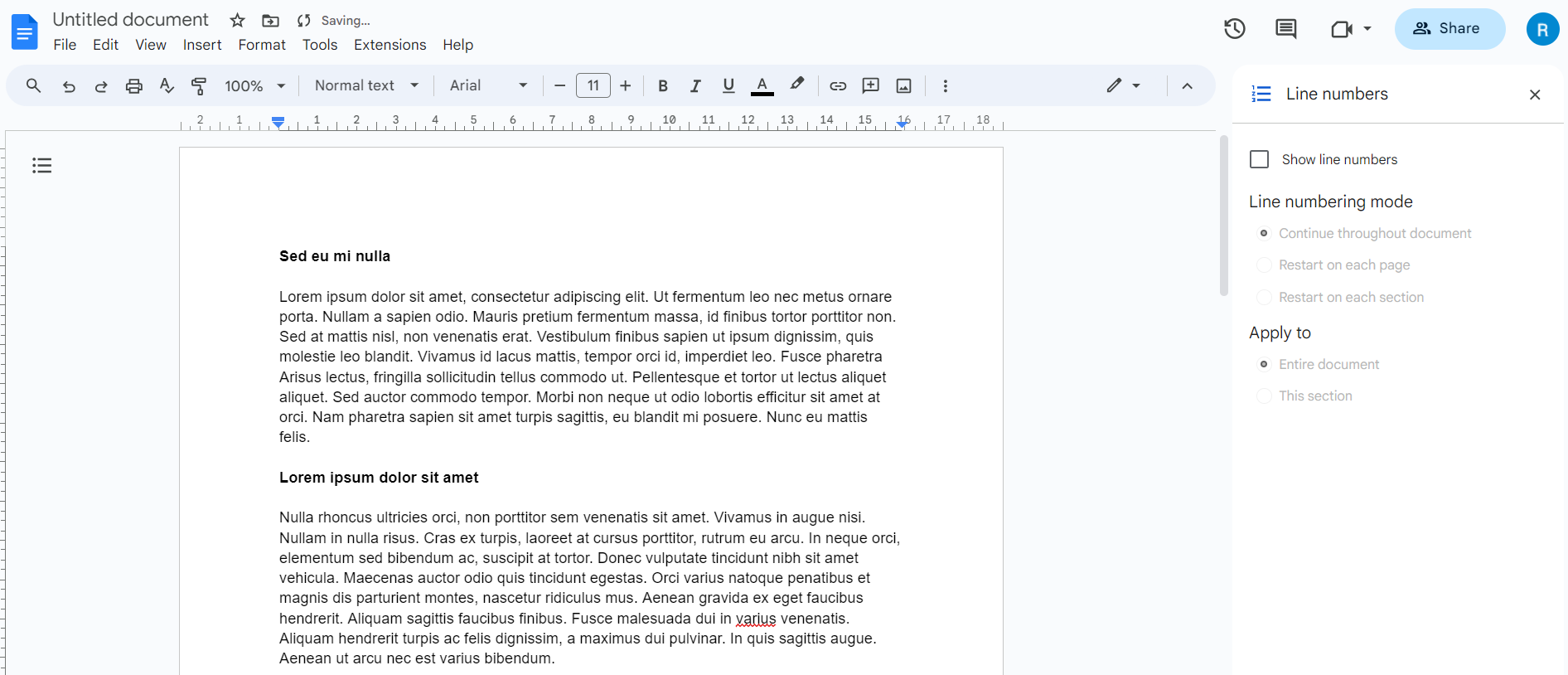Image resolution: width=1568 pixels, height=675 pixels.
Task: Open the Arial font dropdown
Action: coord(488,85)
